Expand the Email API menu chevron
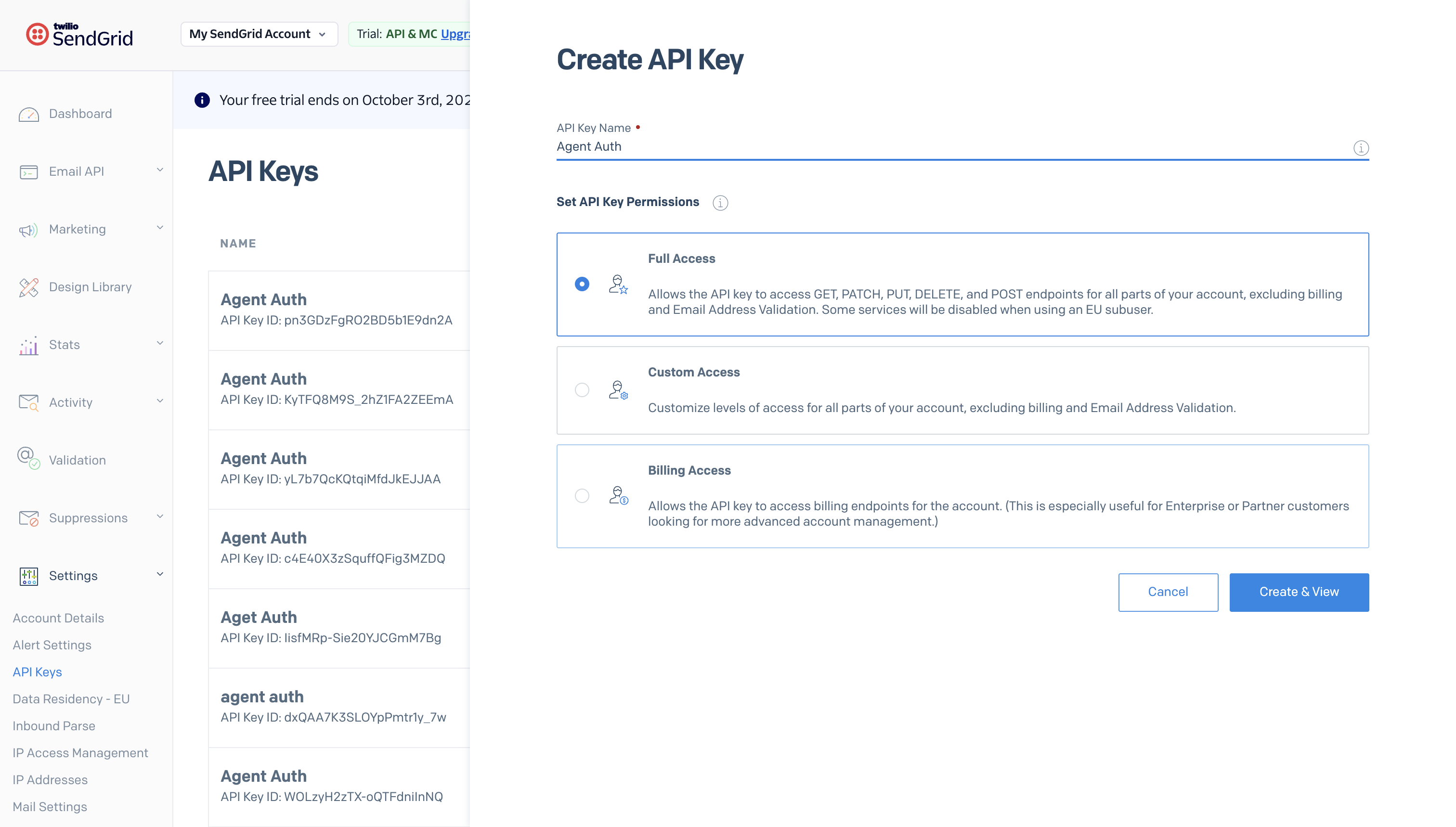The height and width of the screenshot is (827, 1456). pyautogui.click(x=160, y=170)
